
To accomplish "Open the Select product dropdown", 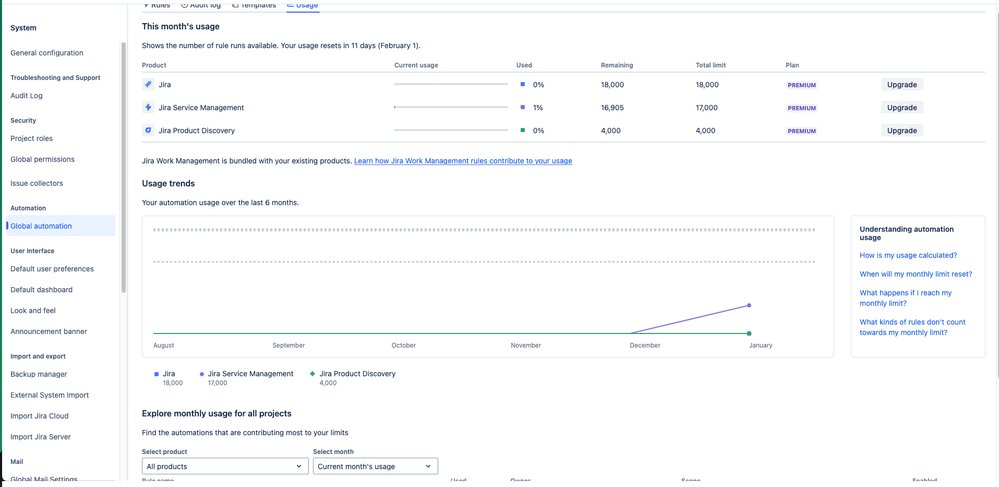I will (225, 466).
